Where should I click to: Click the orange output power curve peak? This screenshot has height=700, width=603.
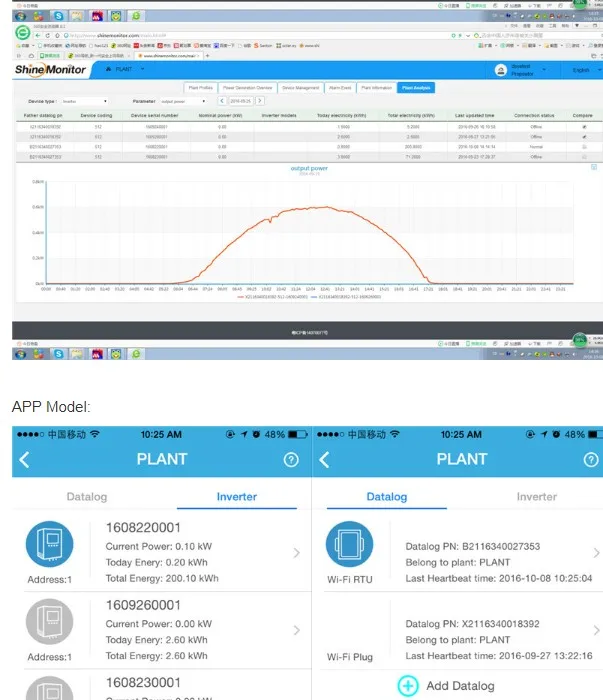click(326, 207)
